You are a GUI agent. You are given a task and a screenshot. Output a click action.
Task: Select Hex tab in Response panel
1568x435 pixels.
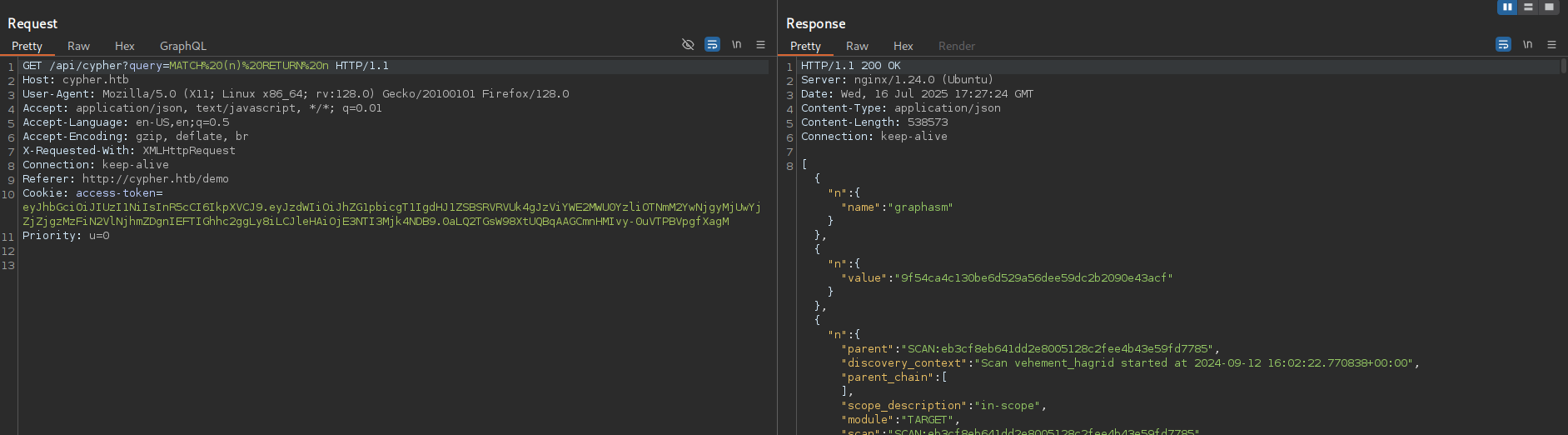pos(903,46)
